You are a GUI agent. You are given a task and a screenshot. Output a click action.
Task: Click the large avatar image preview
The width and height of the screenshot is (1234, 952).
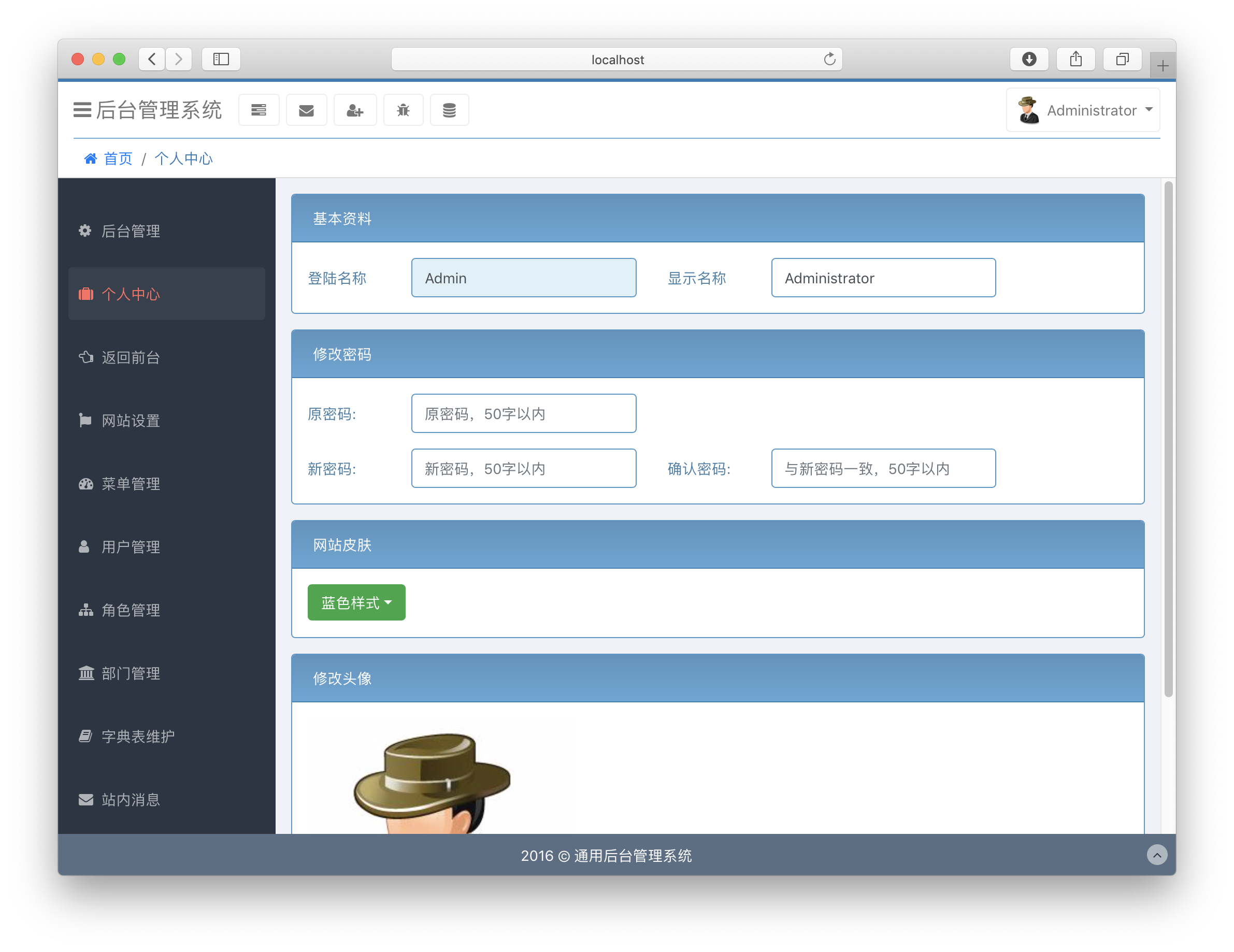pyautogui.click(x=432, y=783)
